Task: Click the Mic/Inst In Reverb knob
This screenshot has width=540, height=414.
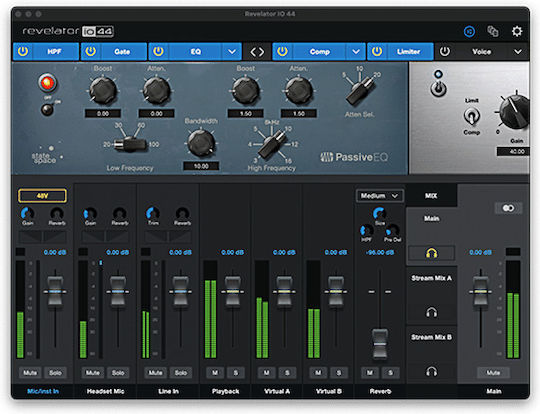Action: 57,214
